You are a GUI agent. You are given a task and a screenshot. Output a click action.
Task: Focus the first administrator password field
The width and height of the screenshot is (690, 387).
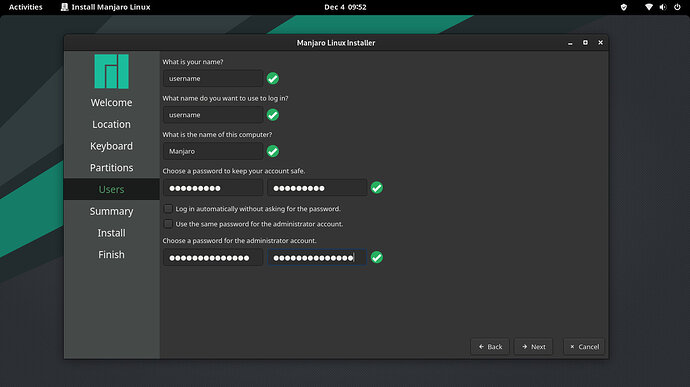point(213,257)
